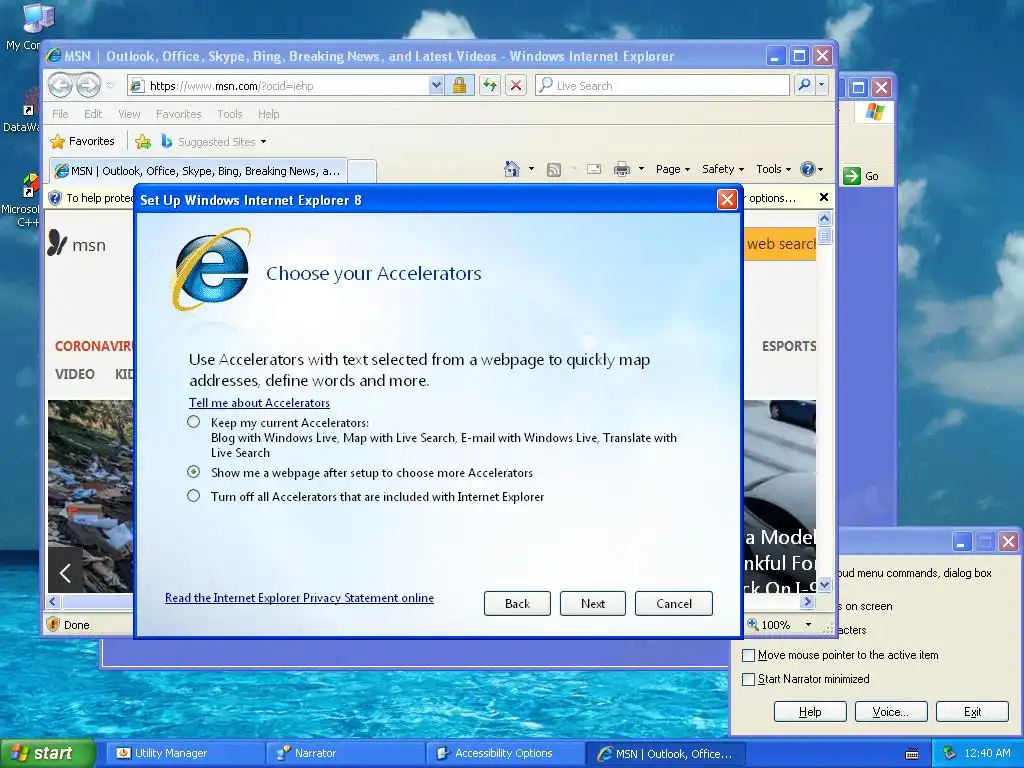Select Show me a webpage after setup option

coord(193,472)
